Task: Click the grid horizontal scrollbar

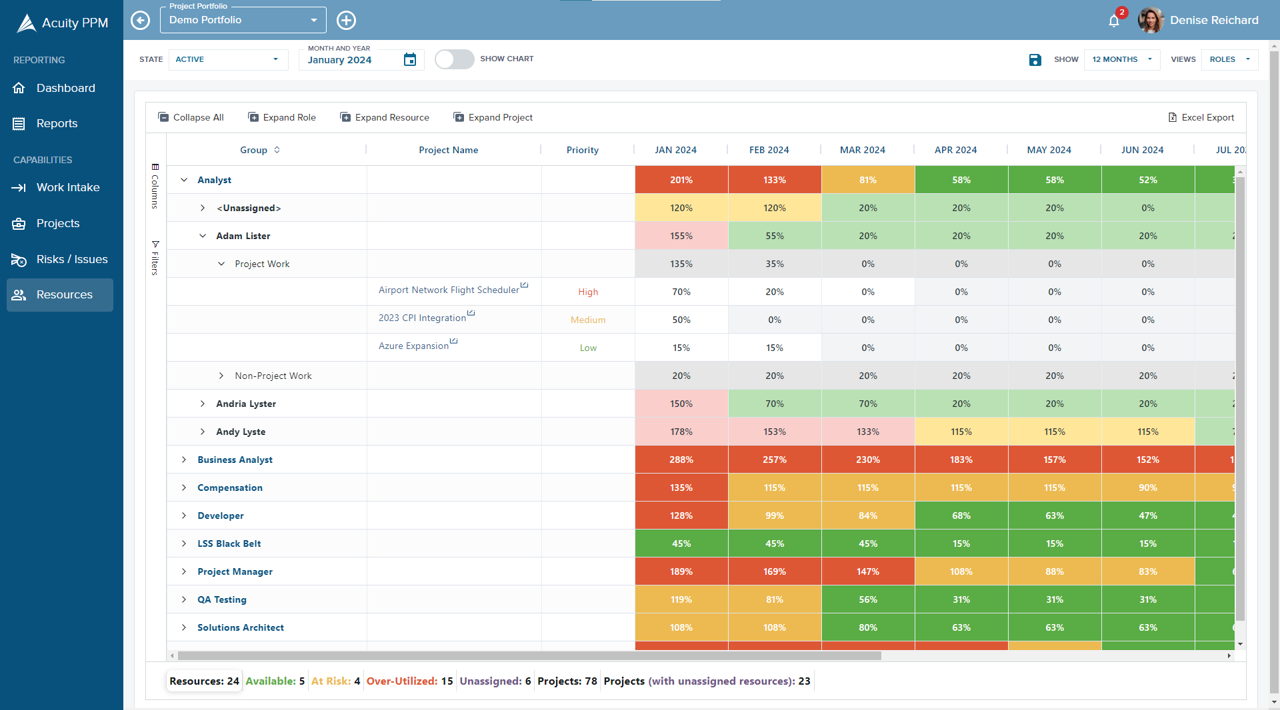Action: (528, 656)
